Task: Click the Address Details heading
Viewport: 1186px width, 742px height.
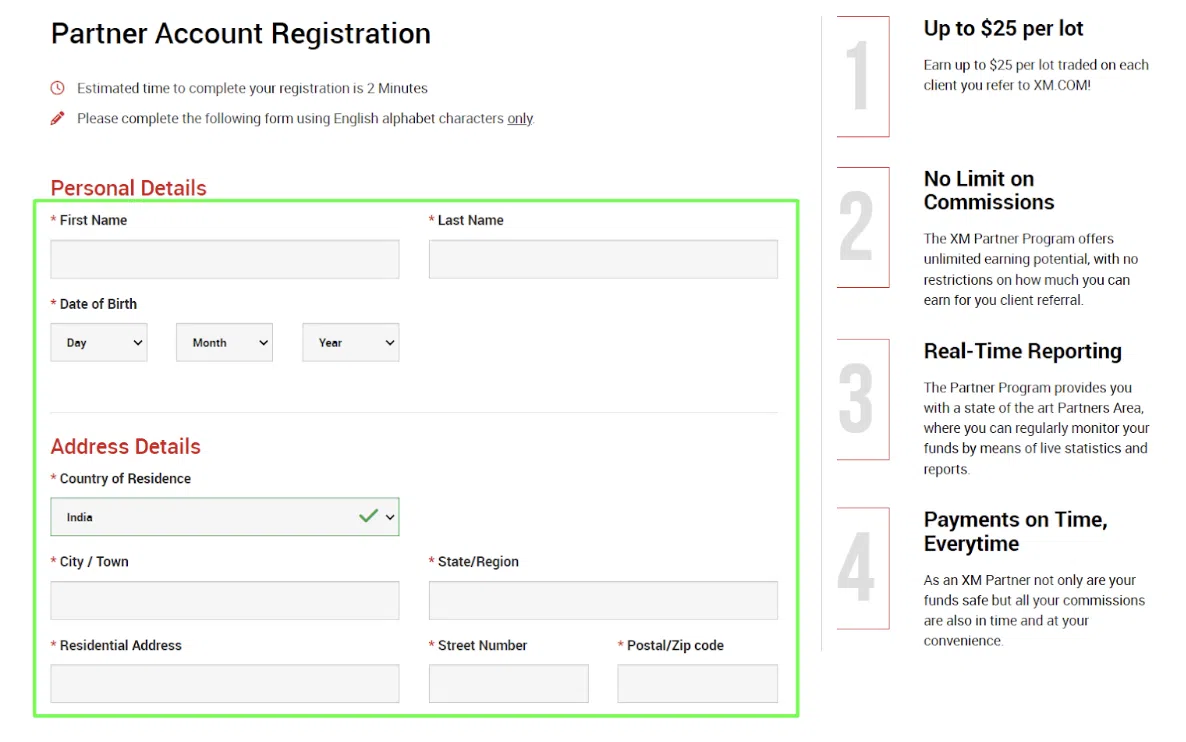Action: tap(126, 446)
